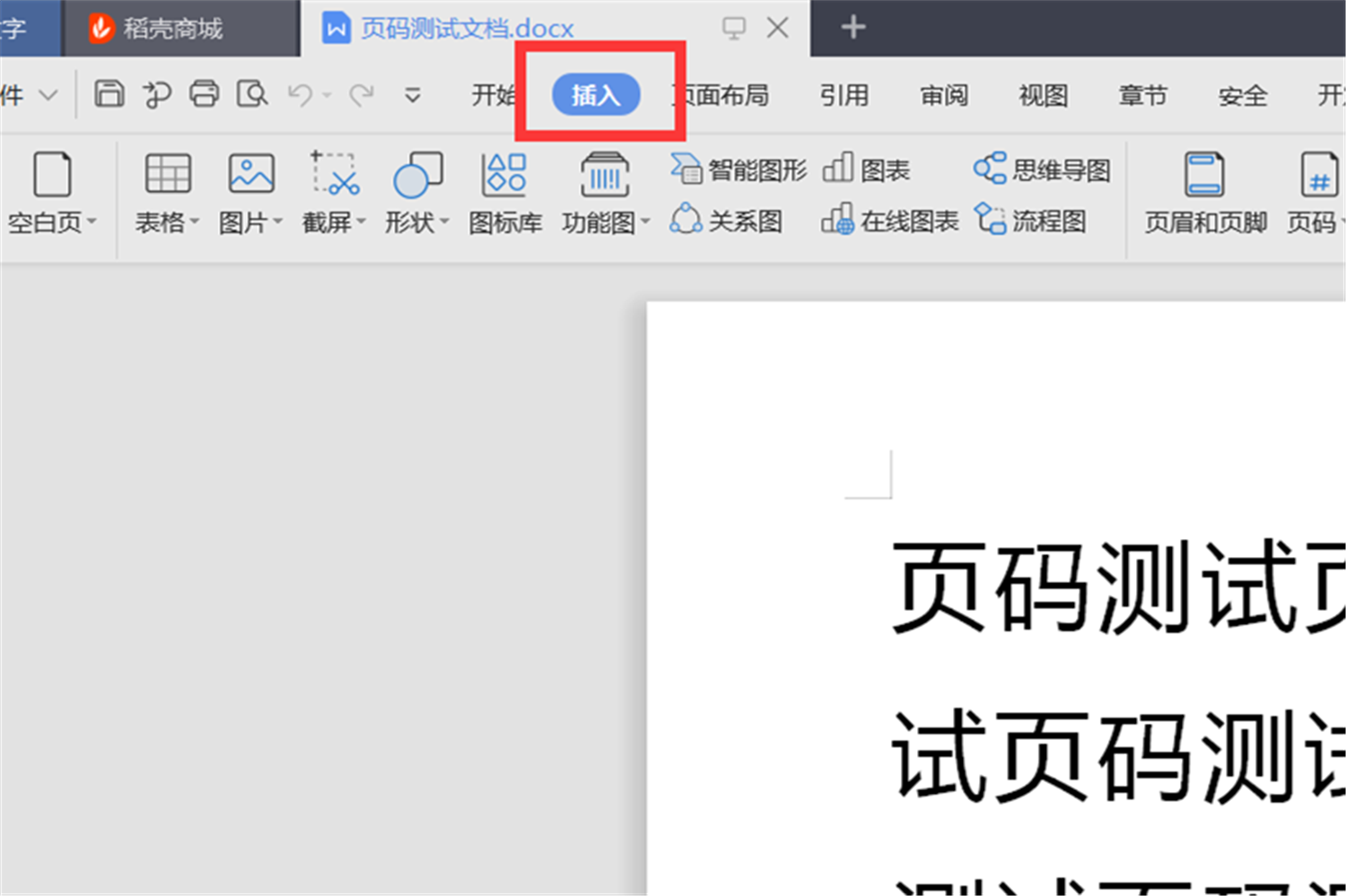Click the 形状 shapes icon
The image size is (1346, 896).
(x=418, y=174)
